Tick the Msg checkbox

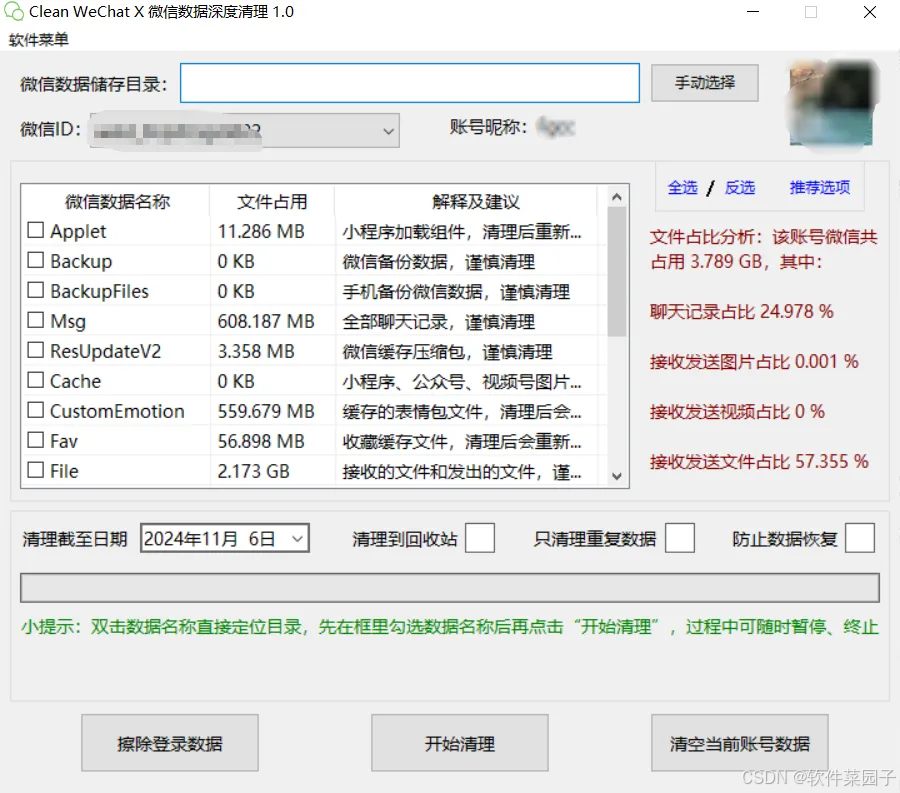(x=36, y=320)
